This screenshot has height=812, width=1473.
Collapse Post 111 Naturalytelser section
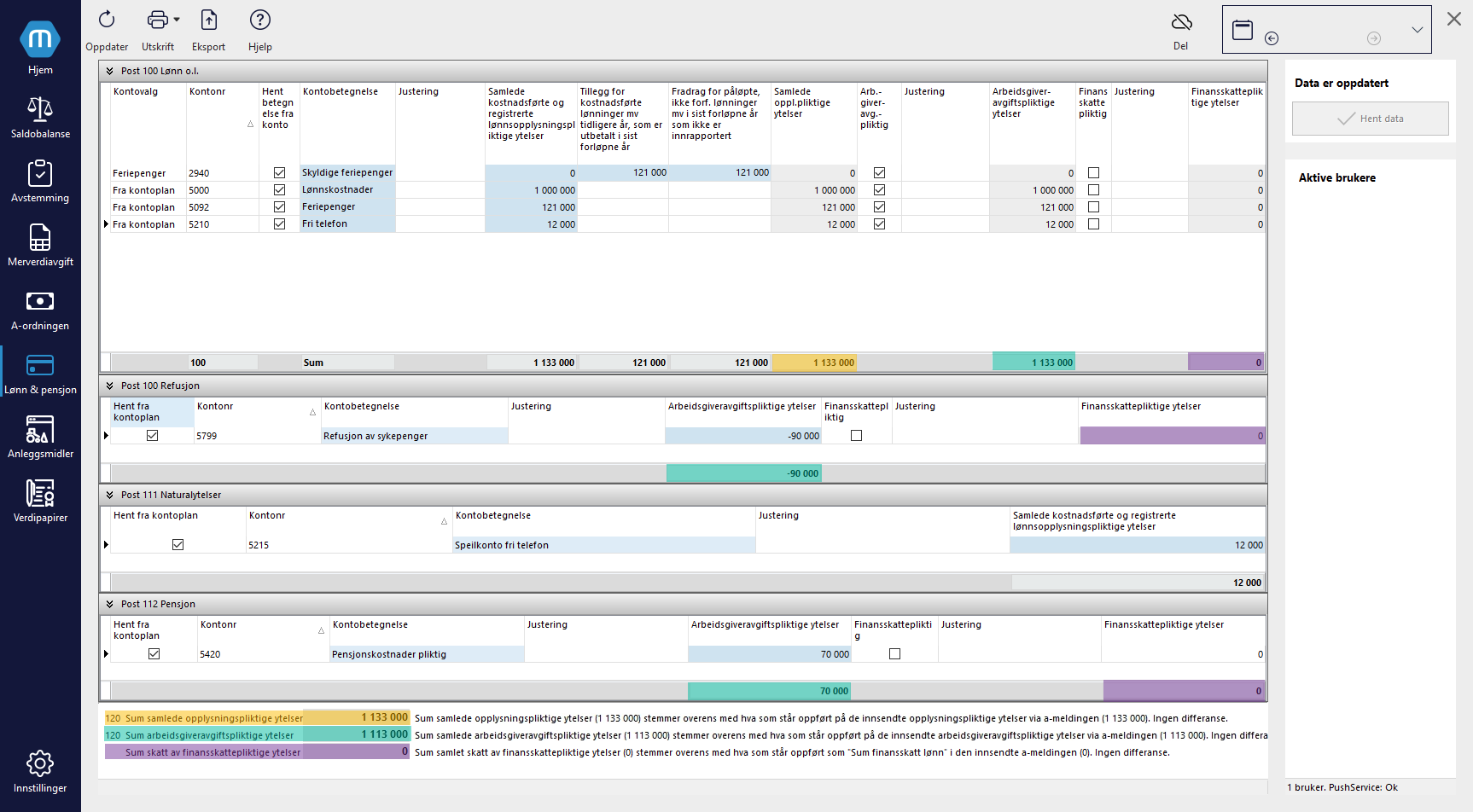(109, 496)
